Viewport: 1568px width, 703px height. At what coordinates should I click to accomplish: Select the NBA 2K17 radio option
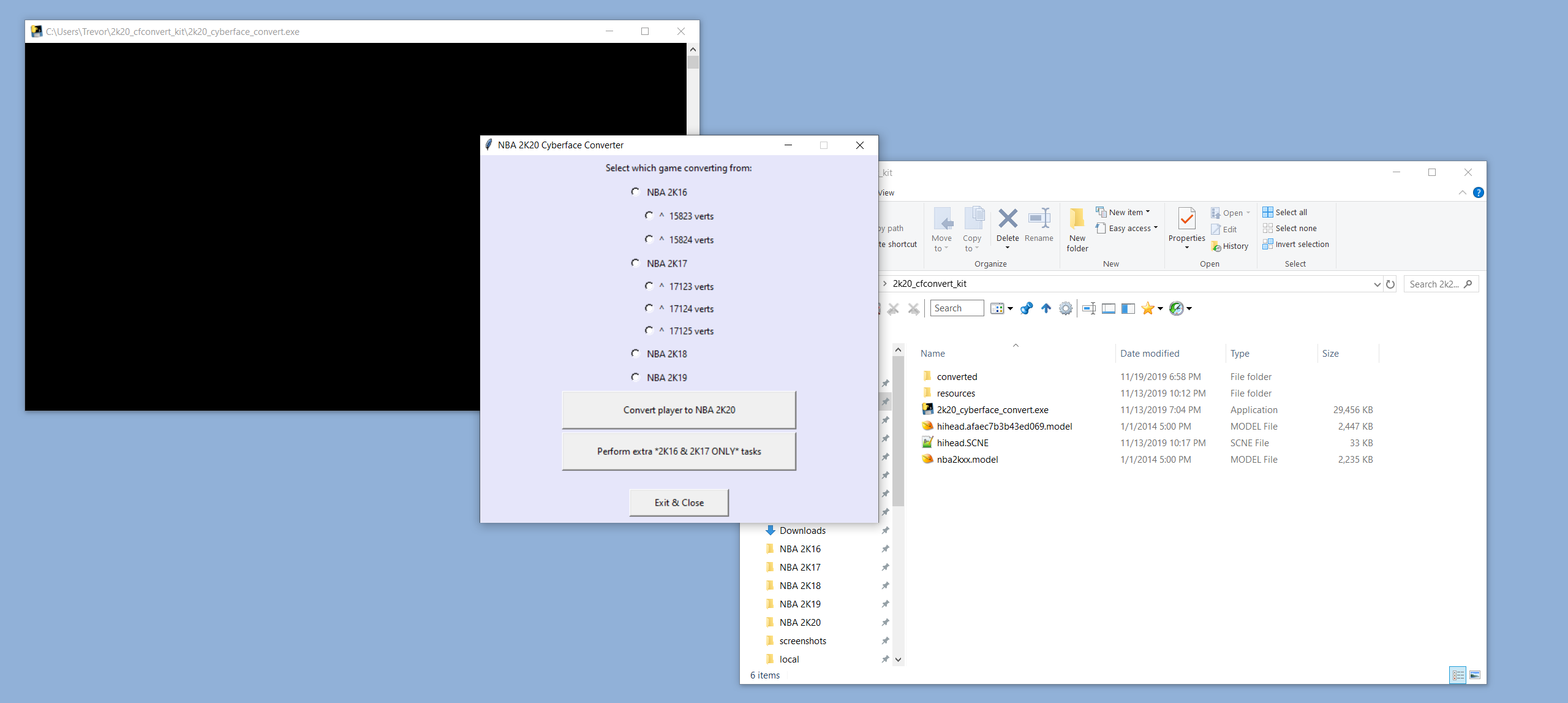(635, 263)
